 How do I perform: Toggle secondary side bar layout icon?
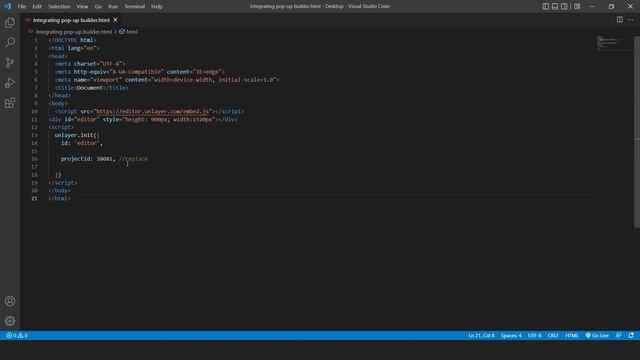[564, 6]
